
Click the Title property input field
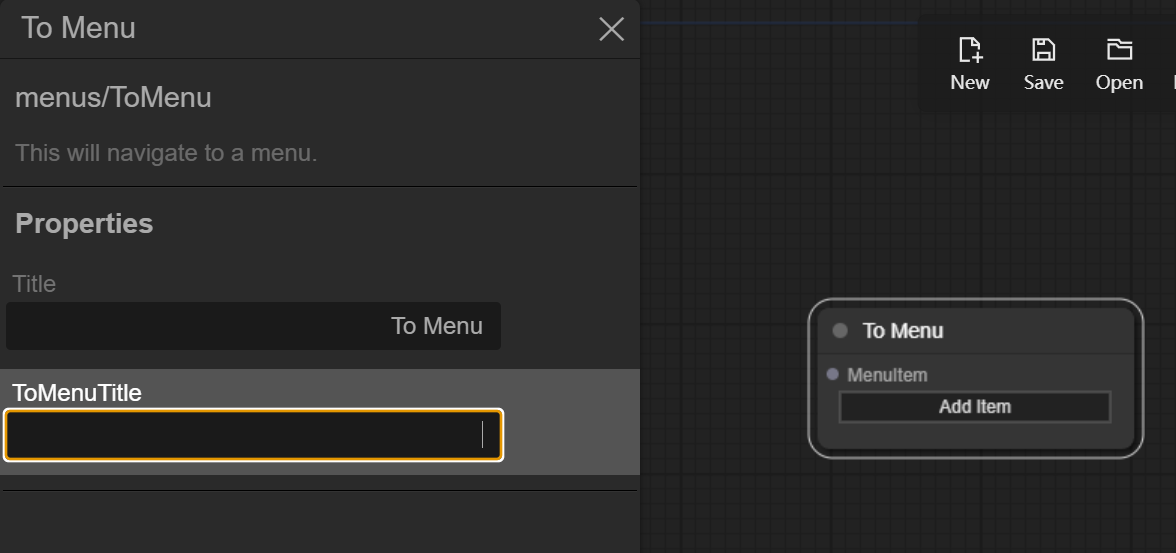(253, 326)
